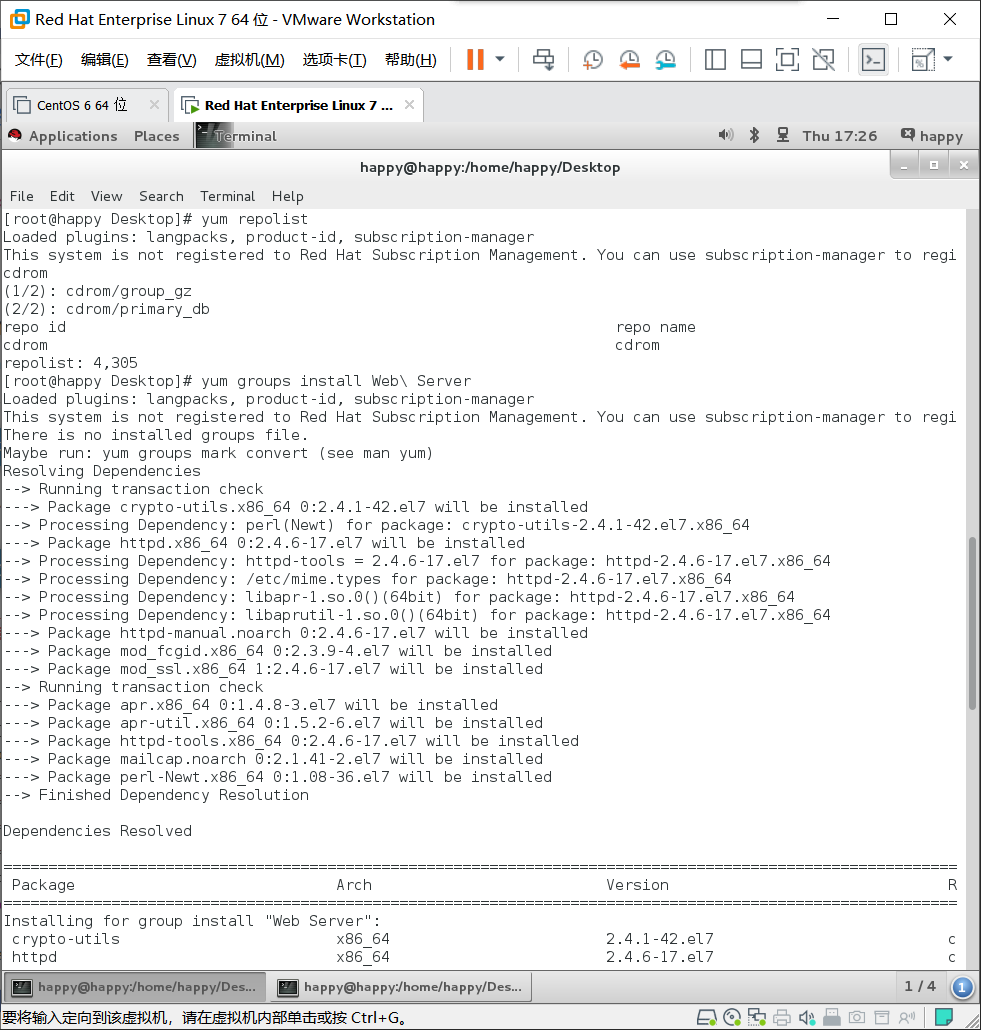This screenshot has width=981, height=1030.
Task: Click the USB device status icon
Action: pos(832,1018)
